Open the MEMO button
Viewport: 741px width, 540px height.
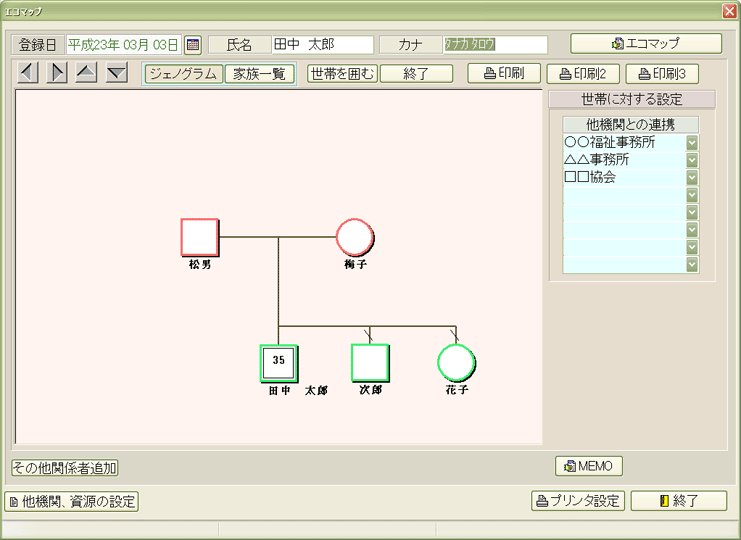coord(589,466)
